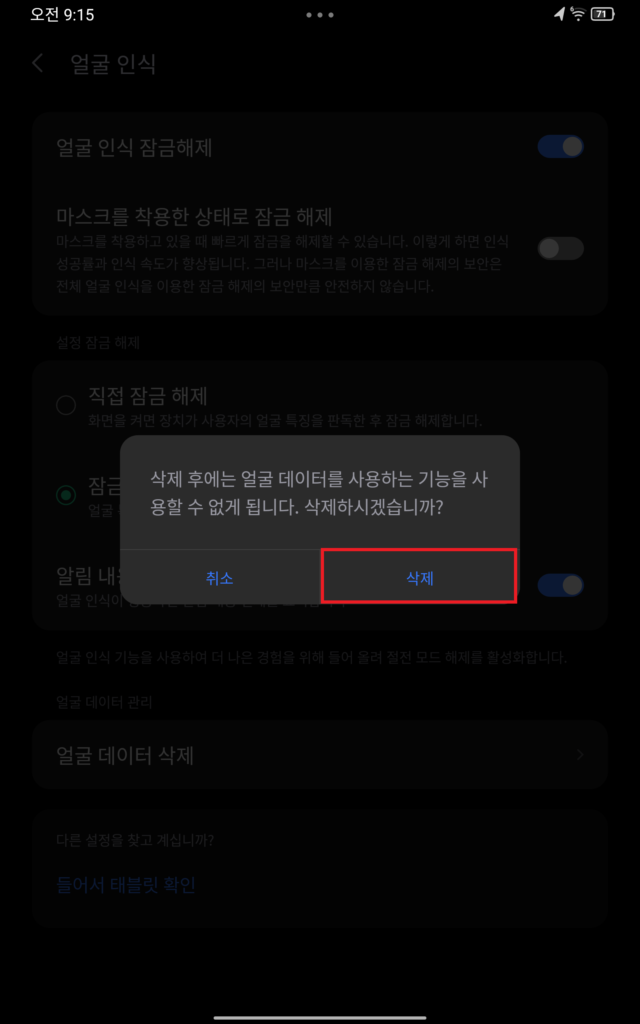Toggle the 알림 내용 switch
Screen dimensions: 640x1024
[560, 585]
